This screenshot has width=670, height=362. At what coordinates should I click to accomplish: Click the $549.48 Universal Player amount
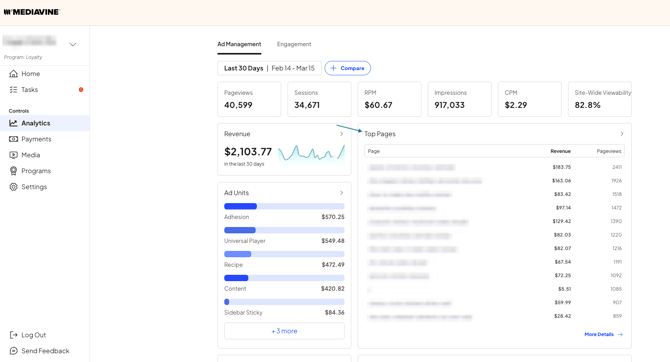click(333, 241)
